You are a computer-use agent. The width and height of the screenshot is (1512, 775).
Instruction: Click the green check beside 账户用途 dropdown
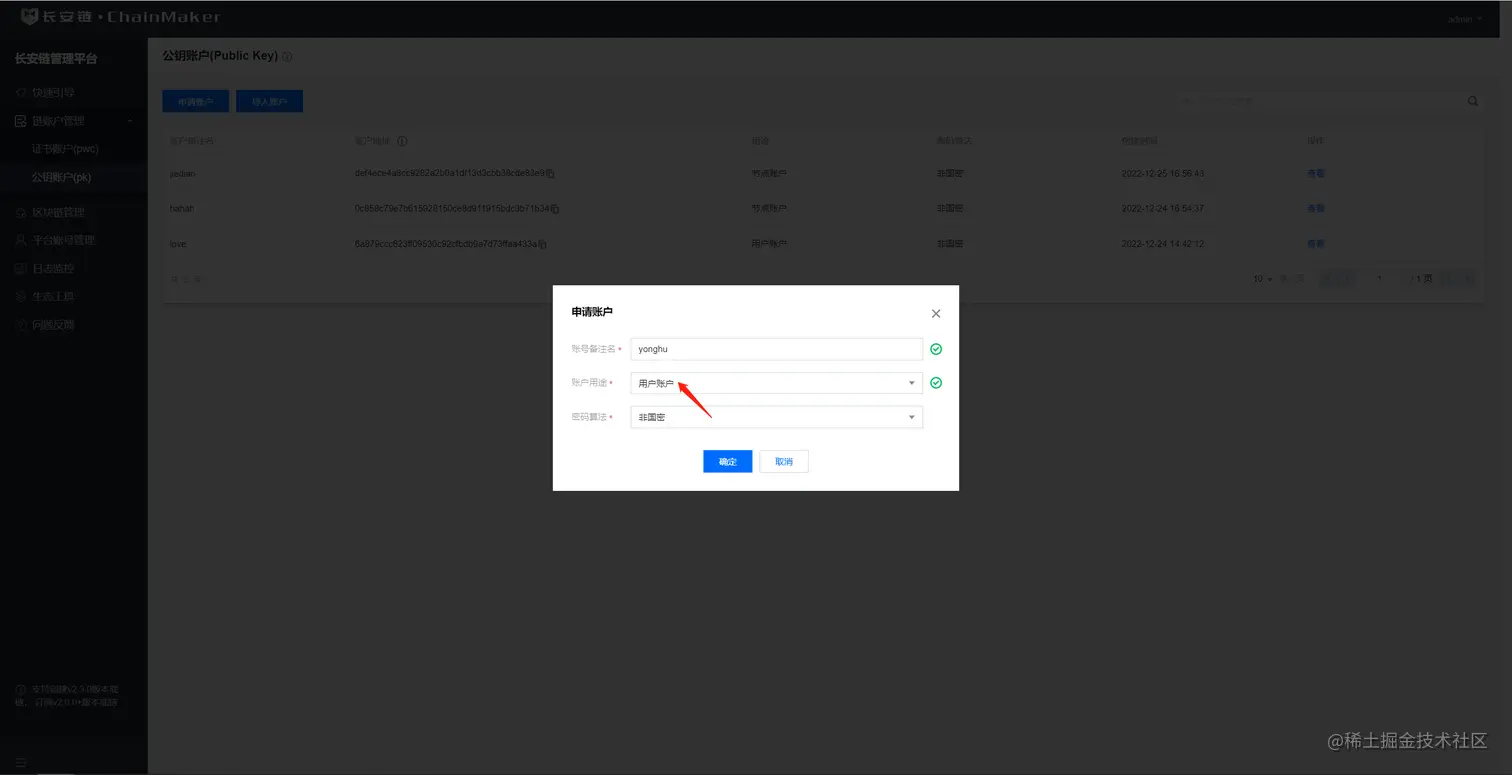(x=936, y=383)
